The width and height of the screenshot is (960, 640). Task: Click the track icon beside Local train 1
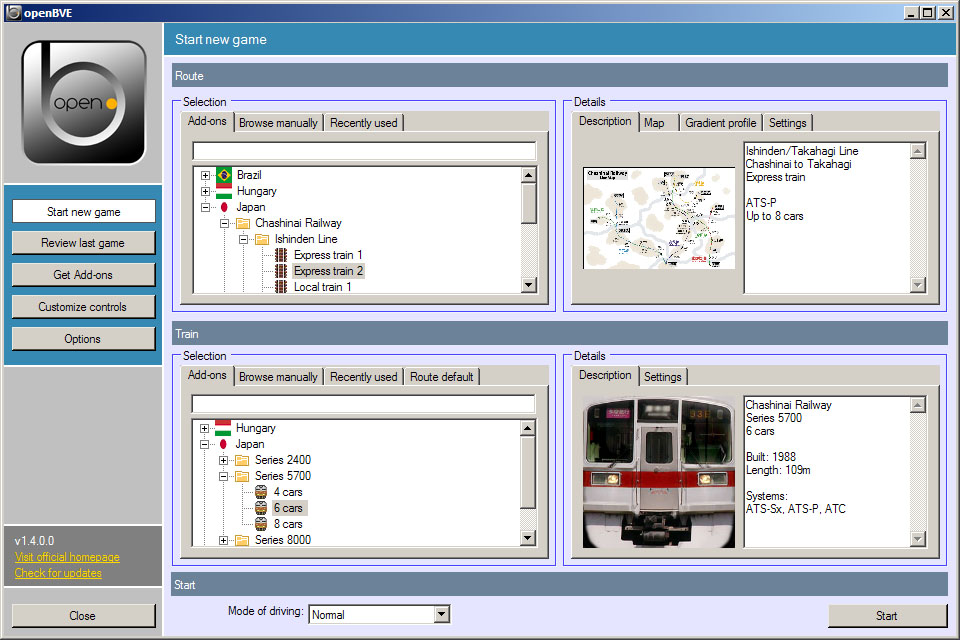coord(281,286)
